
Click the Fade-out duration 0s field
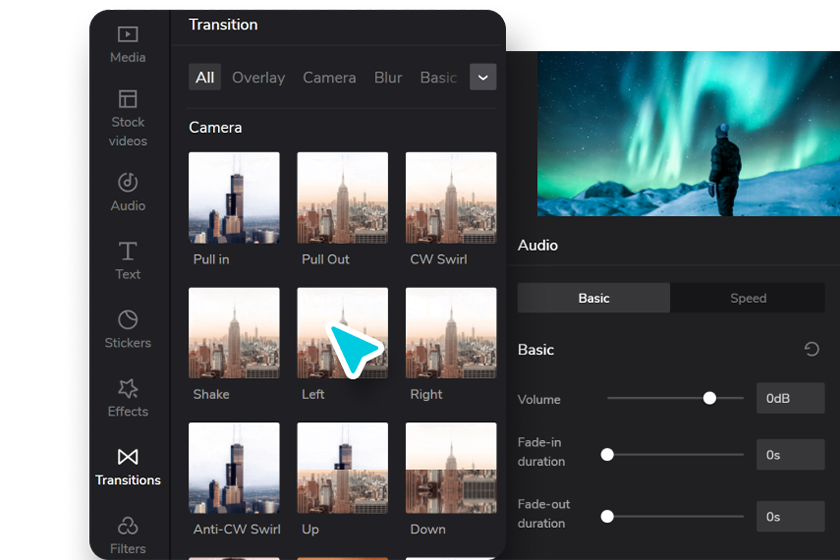click(x=790, y=517)
